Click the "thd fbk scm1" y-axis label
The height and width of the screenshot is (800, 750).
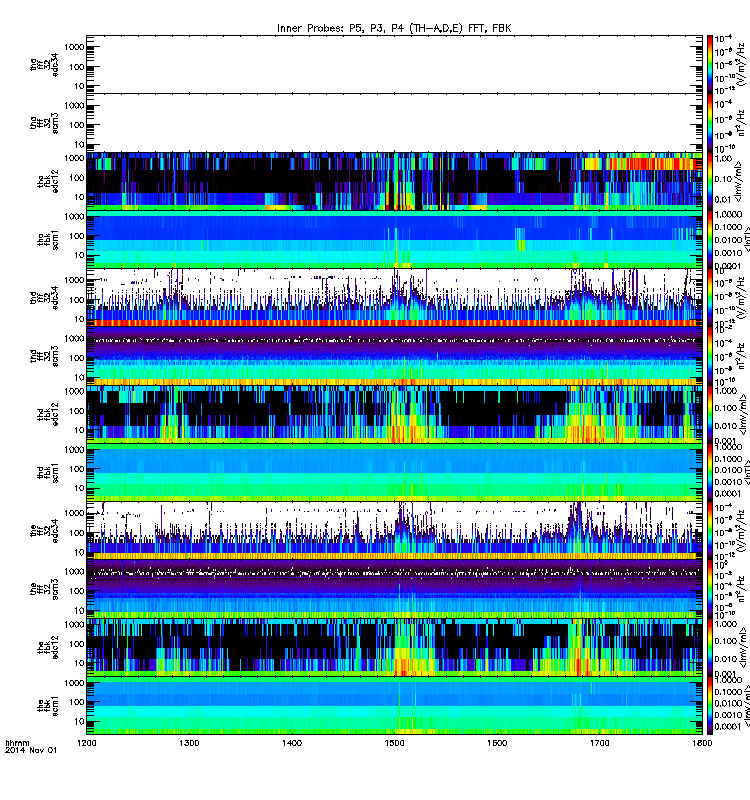pos(48,472)
